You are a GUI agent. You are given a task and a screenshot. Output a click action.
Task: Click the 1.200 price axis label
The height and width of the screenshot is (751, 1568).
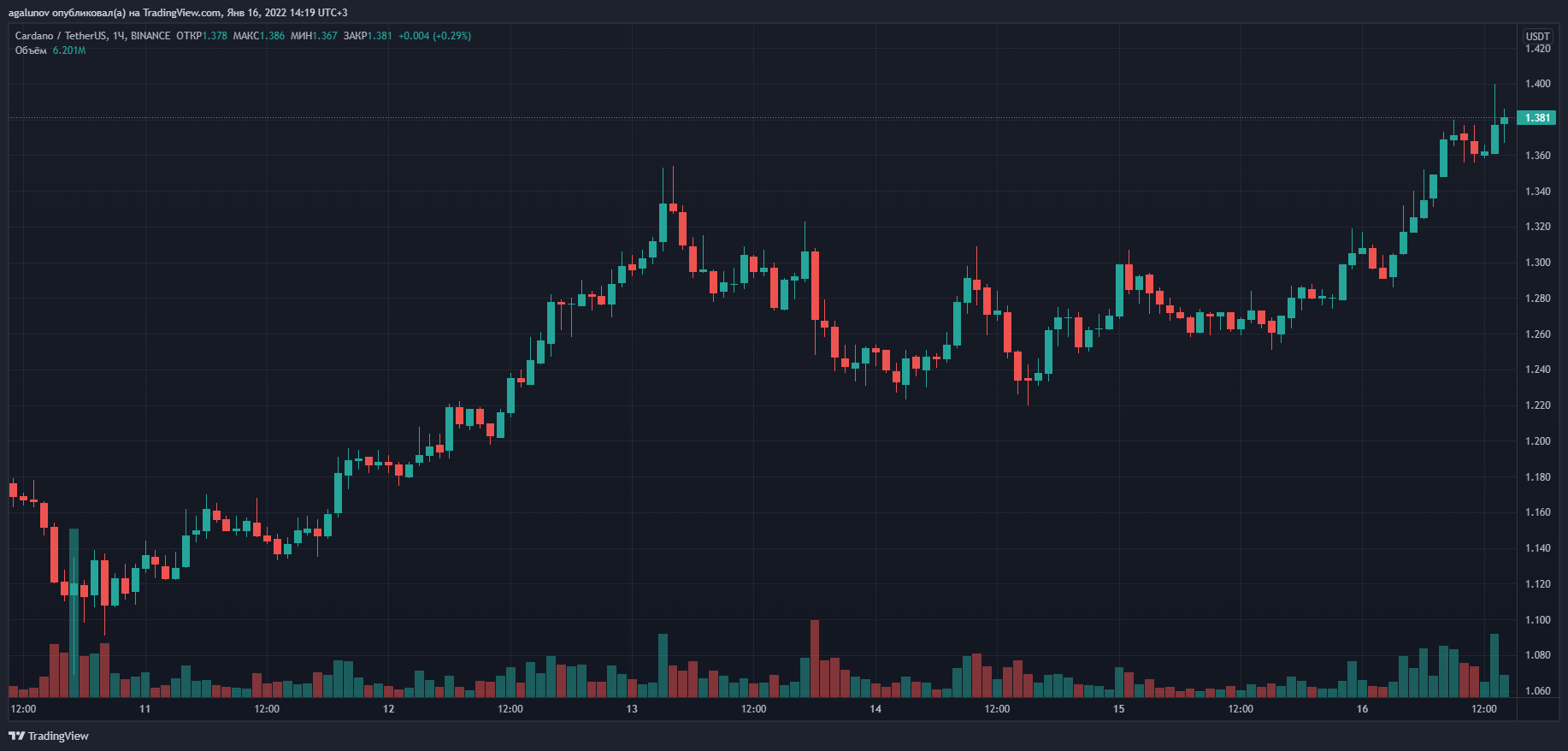1537,441
